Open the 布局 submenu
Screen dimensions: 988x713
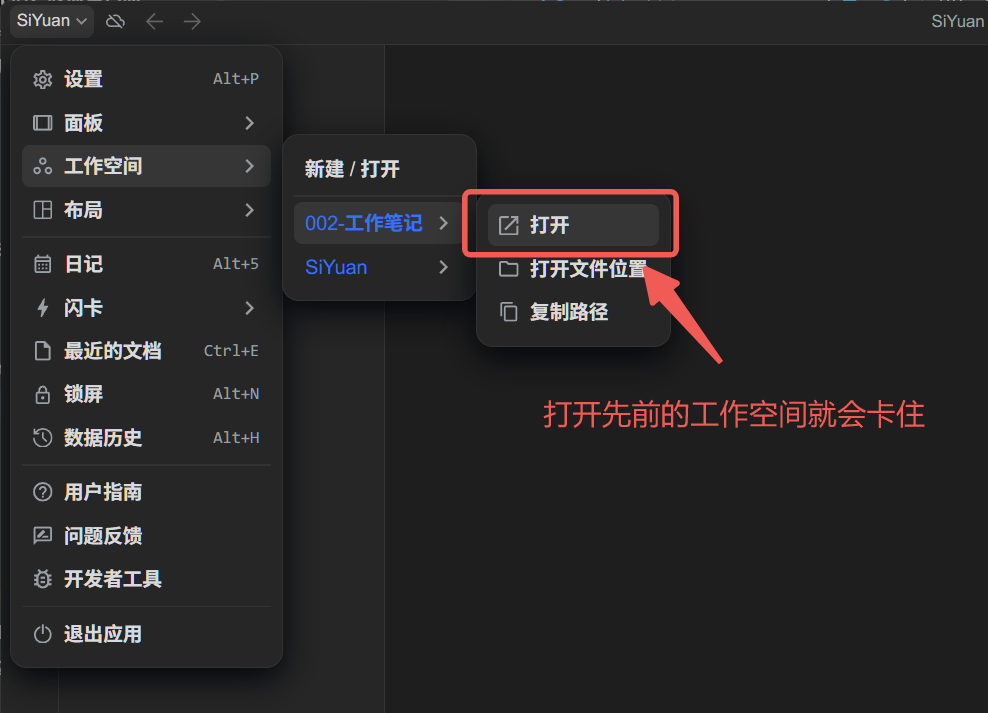coord(146,210)
